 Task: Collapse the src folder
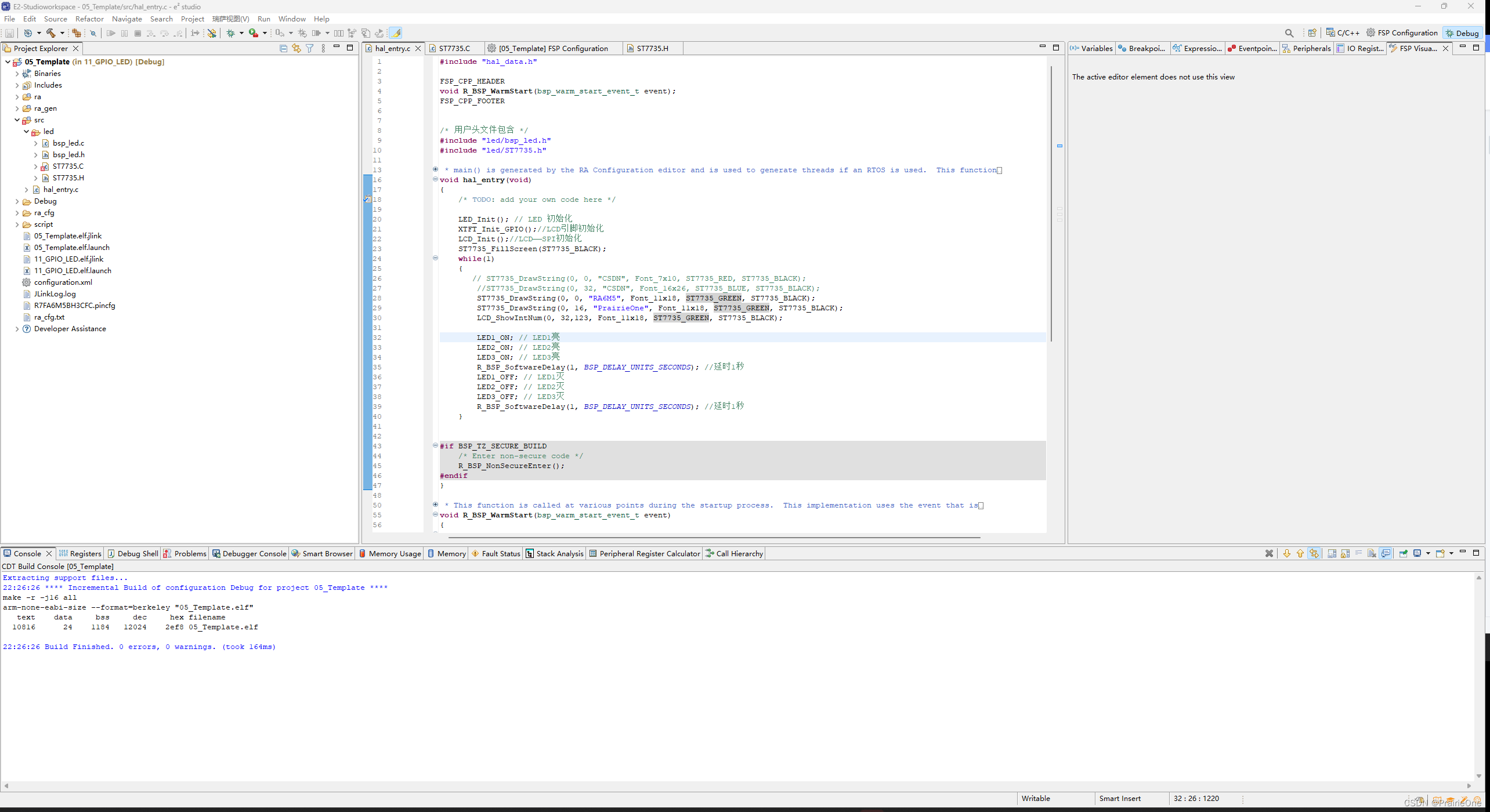17,120
